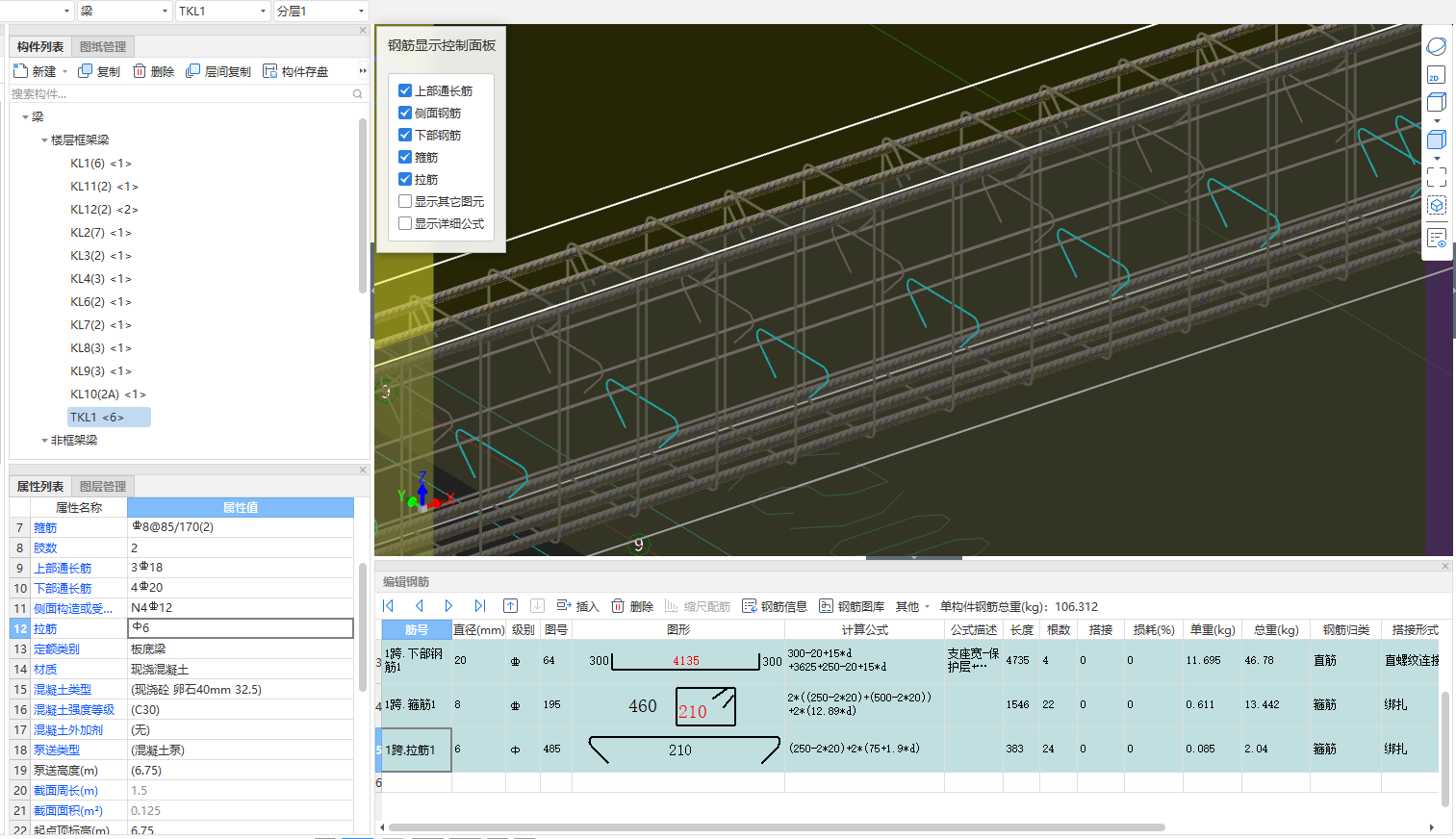Click 删除 in rebar edit toolbar
Viewport: 1456px width, 839px height.
[632, 606]
